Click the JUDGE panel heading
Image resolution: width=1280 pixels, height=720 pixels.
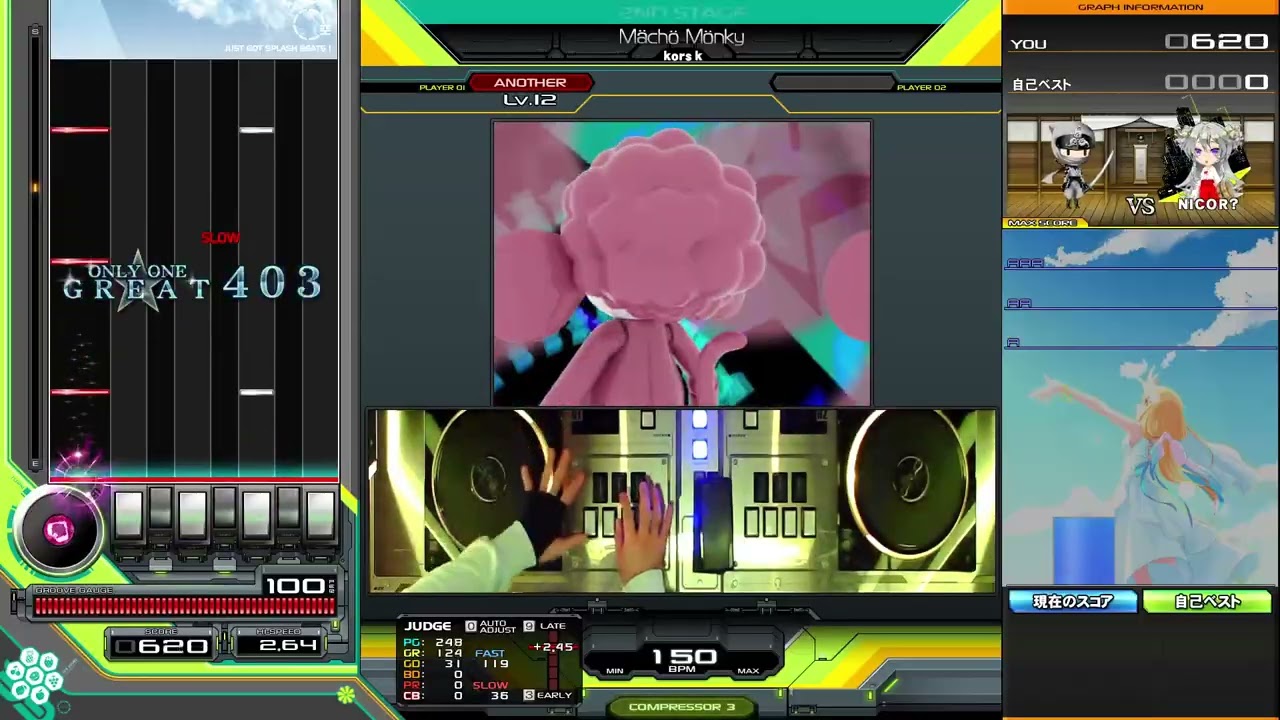(428, 626)
